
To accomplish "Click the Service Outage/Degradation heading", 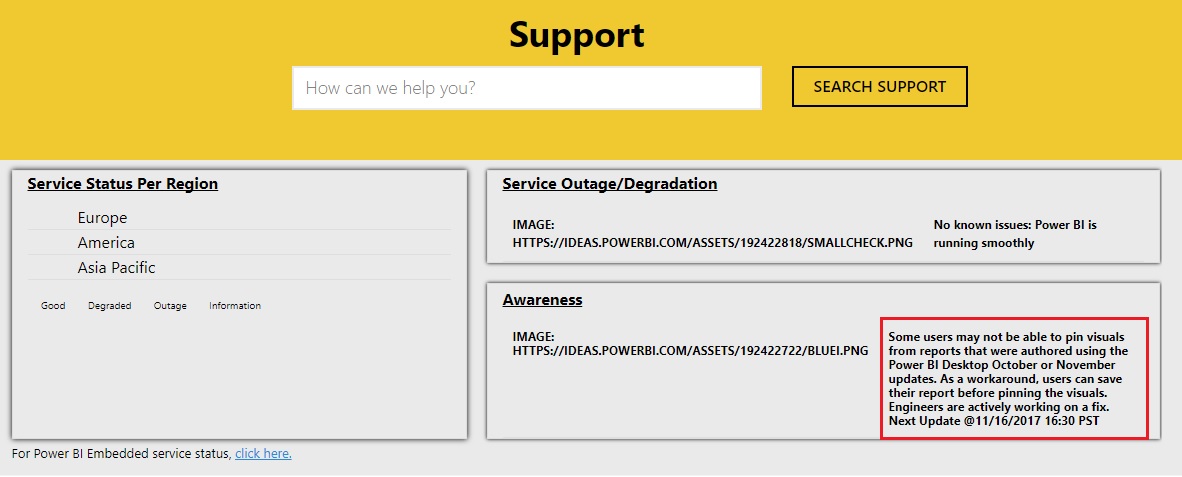I will coord(610,184).
